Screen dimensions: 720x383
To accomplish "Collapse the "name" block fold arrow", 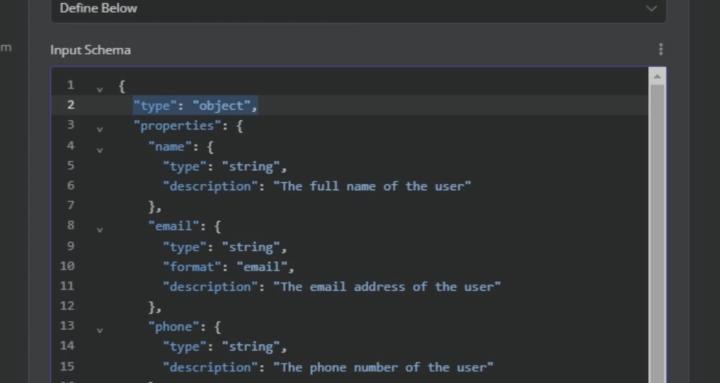I will (x=100, y=149).
